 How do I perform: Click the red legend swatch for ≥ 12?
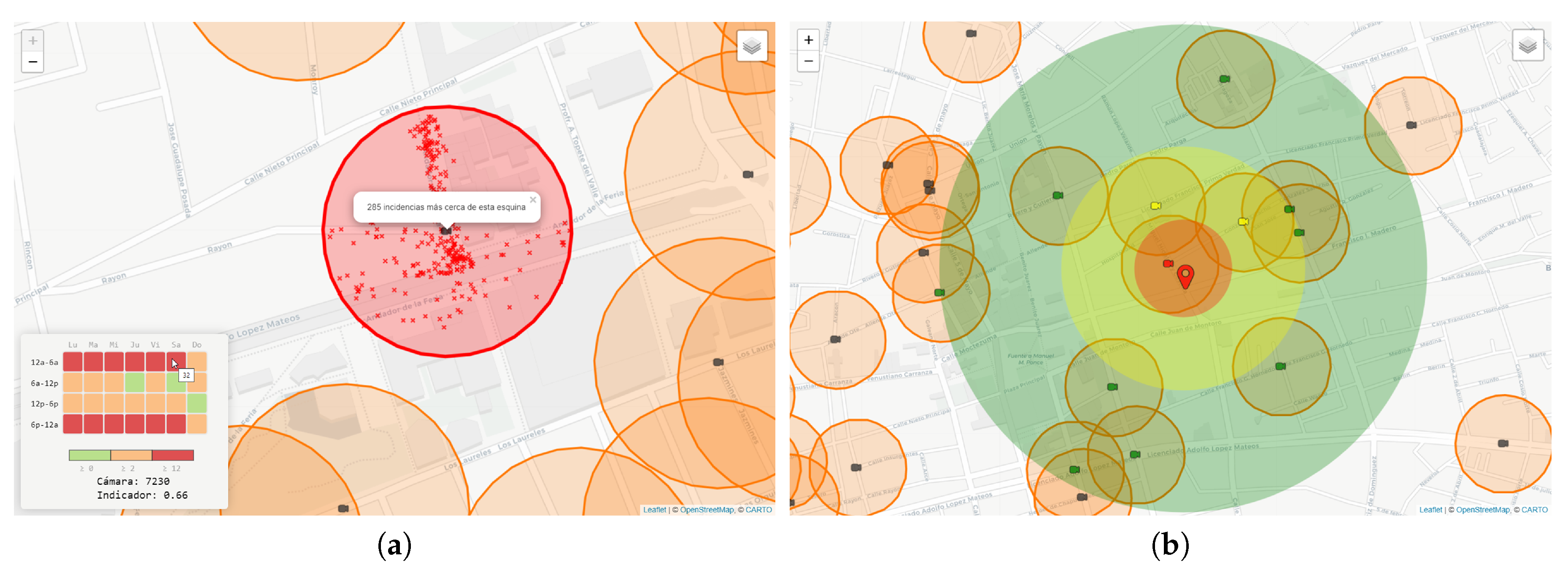173,455
